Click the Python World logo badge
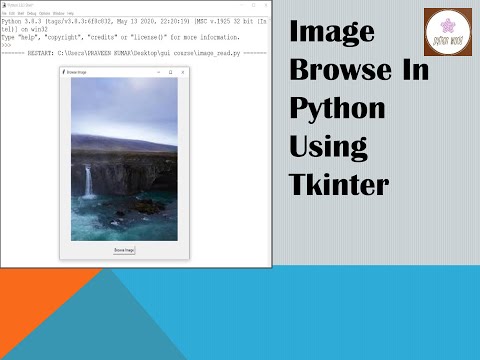The image size is (480, 360). tap(448, 32)
